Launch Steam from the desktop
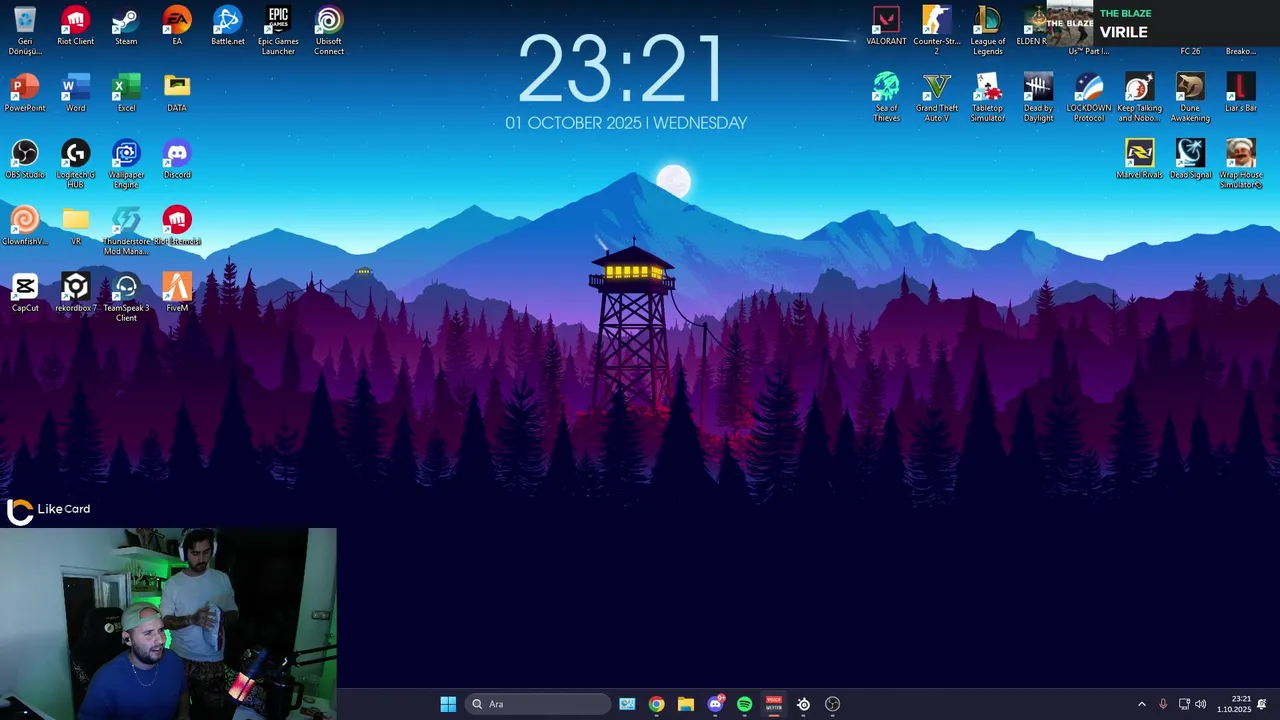Viewport: 1280px width, 720px height. 126,27
